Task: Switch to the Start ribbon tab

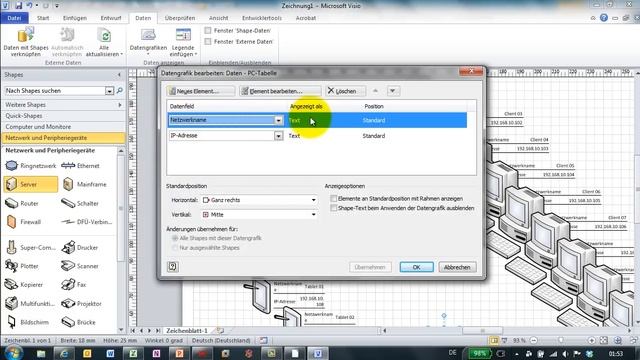Action: coord(43,18)
